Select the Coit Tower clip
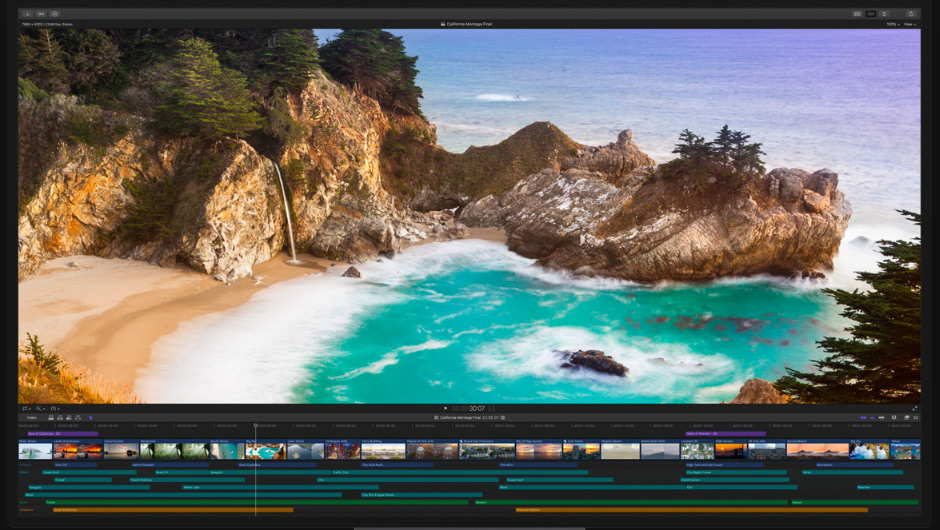Viewport: 940px width, 530px height. (582, 450)
